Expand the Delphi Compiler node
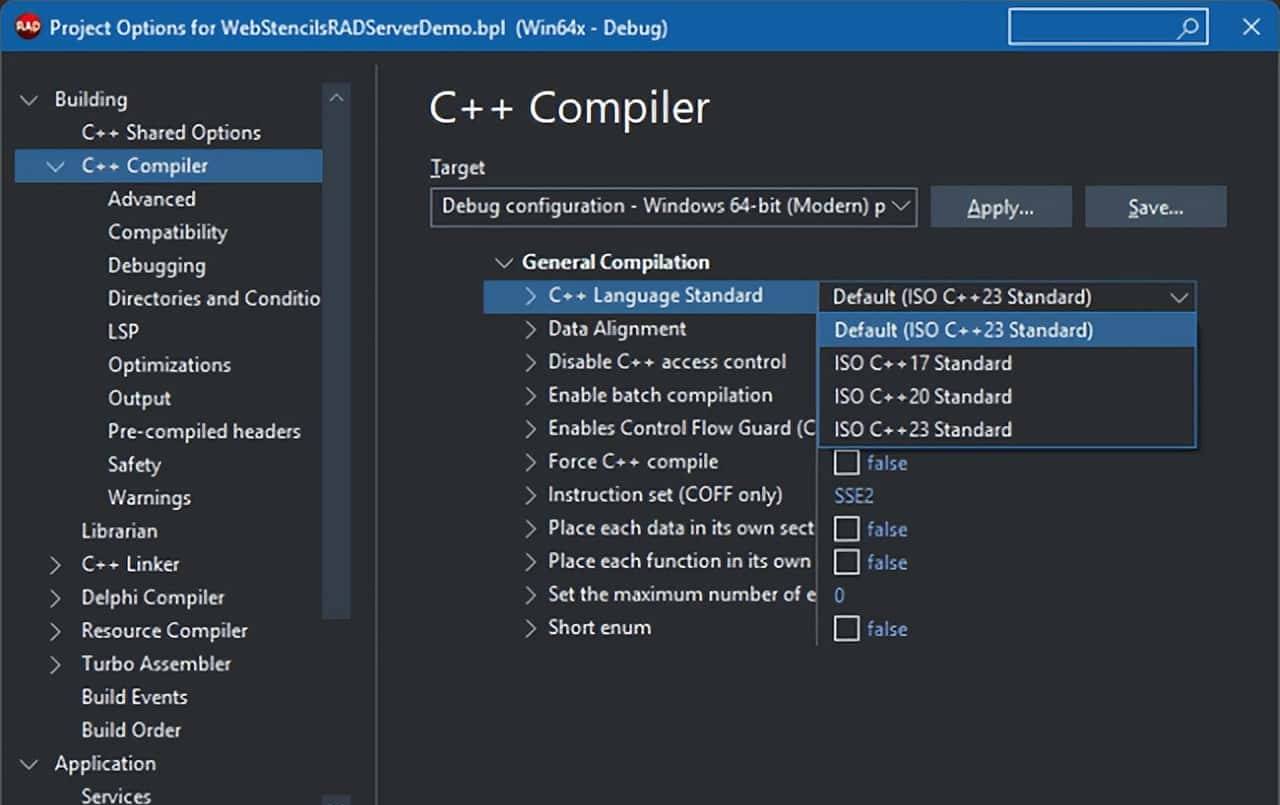 click(x=57, y=598)
